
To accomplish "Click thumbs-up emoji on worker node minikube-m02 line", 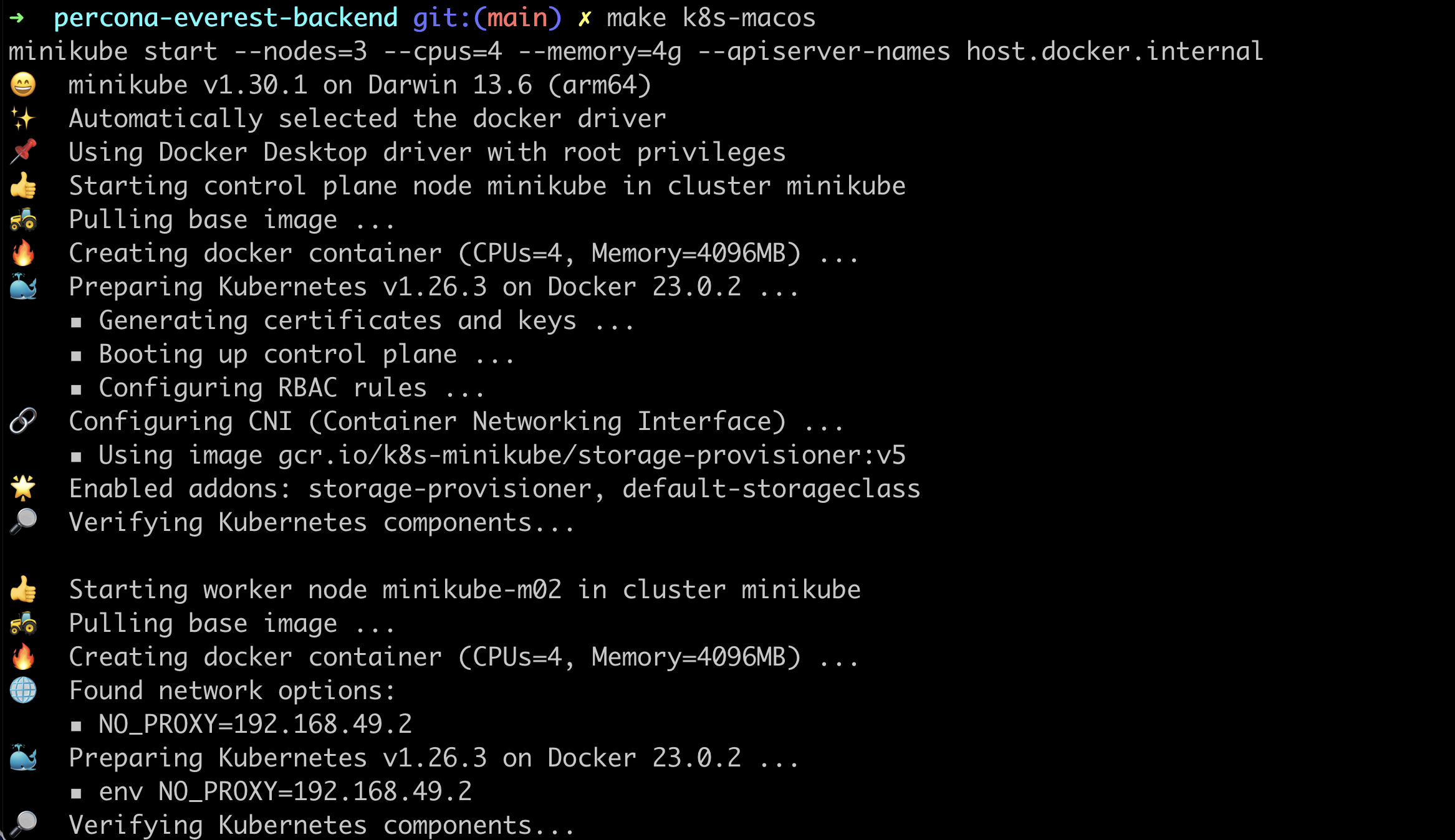I will 23,589.
